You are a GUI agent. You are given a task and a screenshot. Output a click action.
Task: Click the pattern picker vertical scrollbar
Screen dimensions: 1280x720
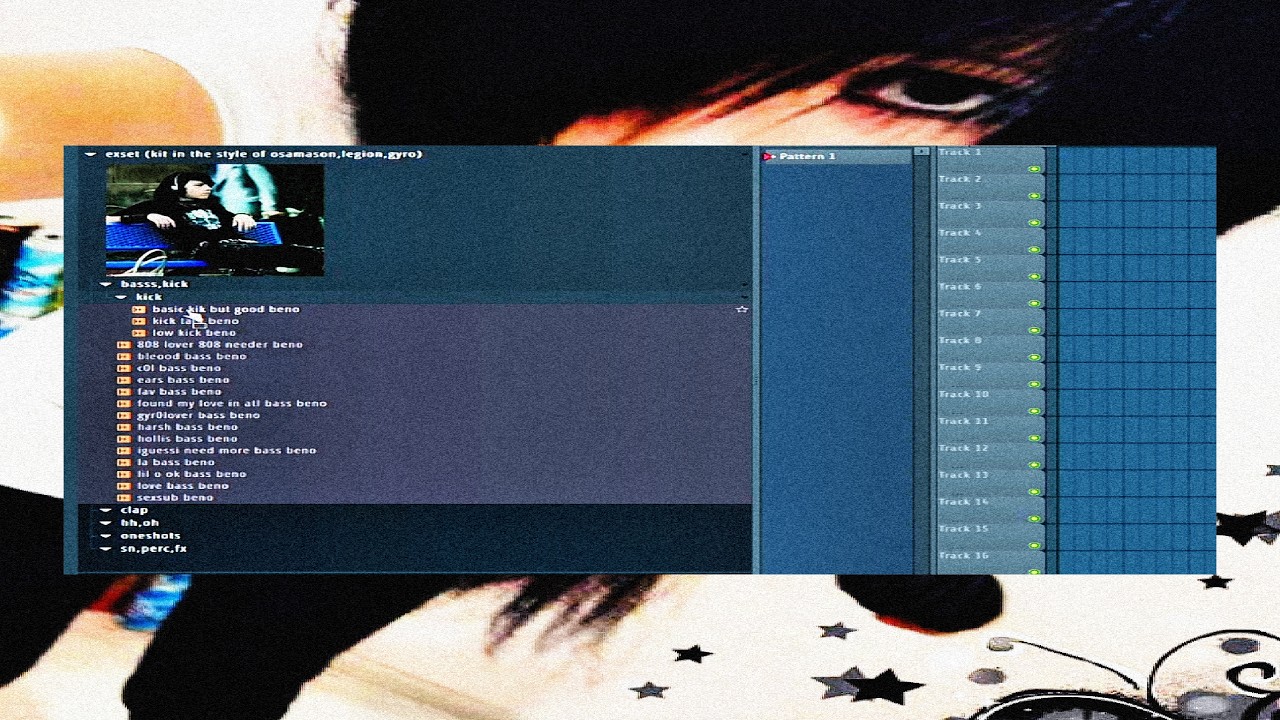[x=921, y=366]
